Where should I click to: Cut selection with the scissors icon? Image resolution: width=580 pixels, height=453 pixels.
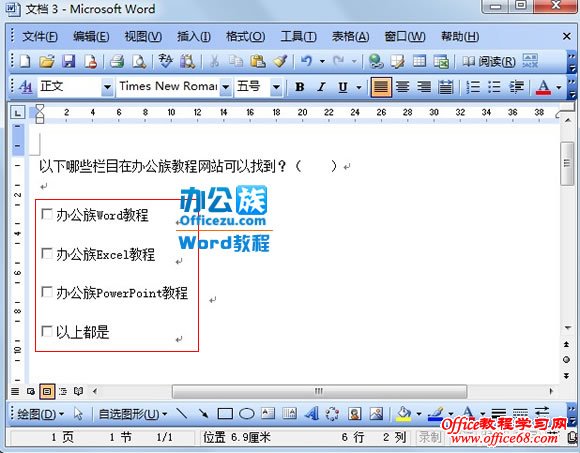pyautogui.click(x=214, y=61)
